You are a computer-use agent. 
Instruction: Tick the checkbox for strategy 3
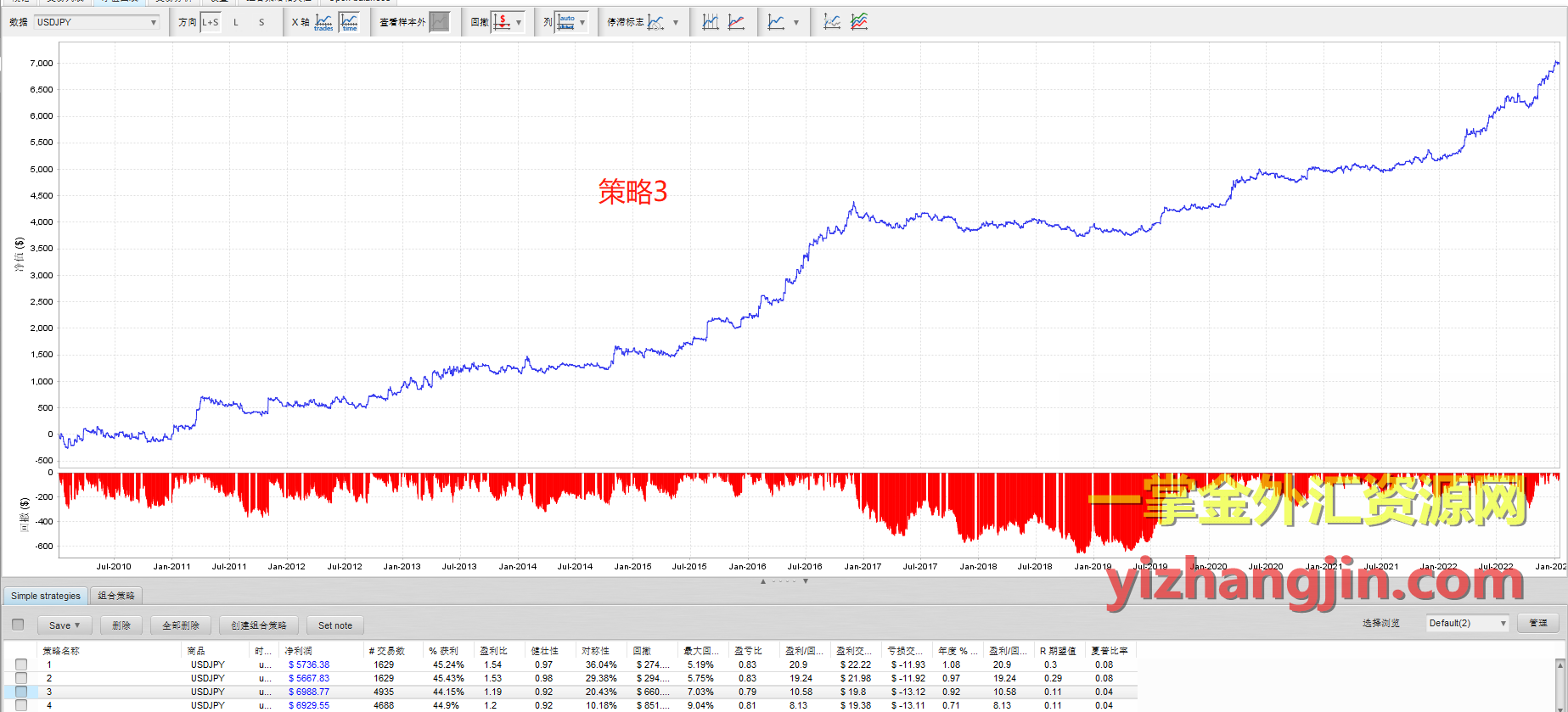[x=21, y=692]
